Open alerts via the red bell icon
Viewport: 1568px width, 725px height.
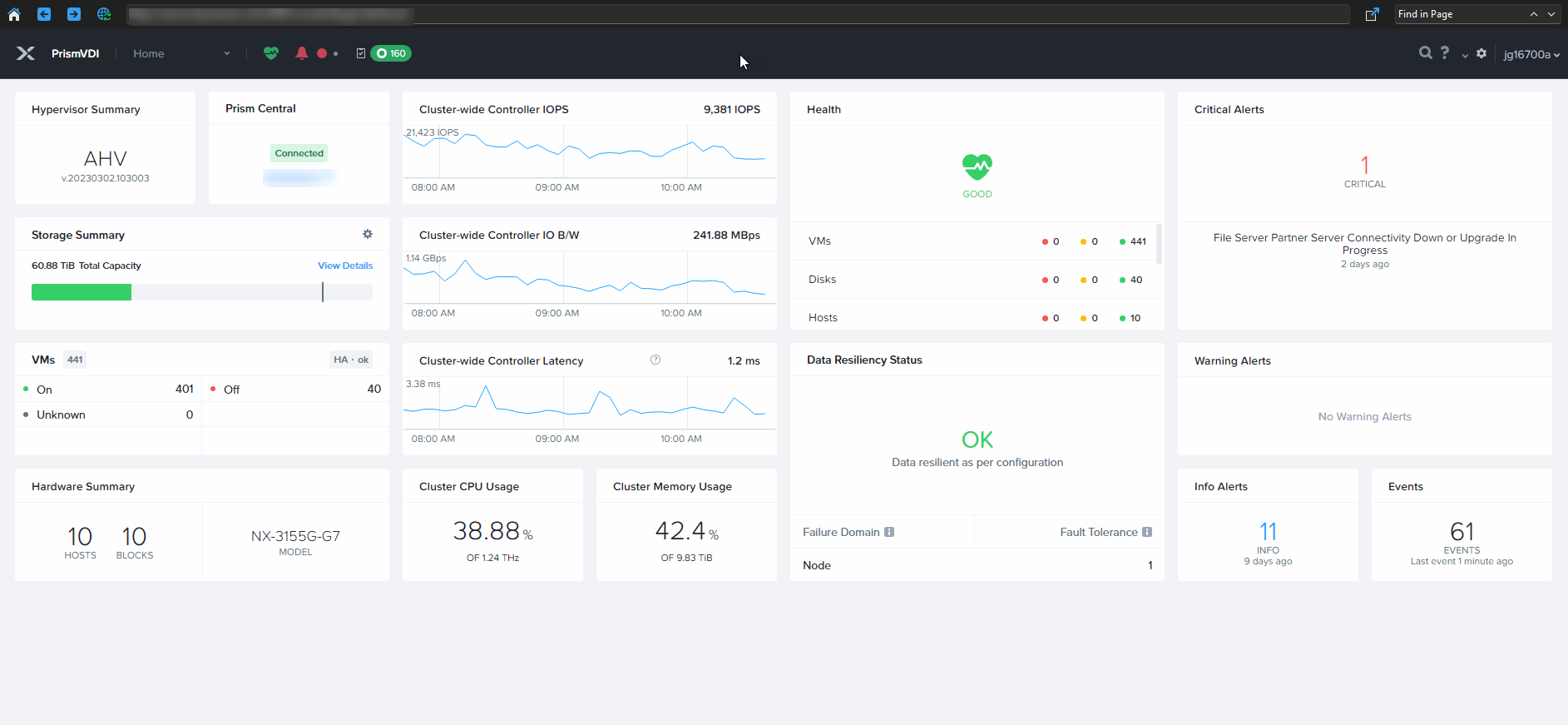(301, 53)
